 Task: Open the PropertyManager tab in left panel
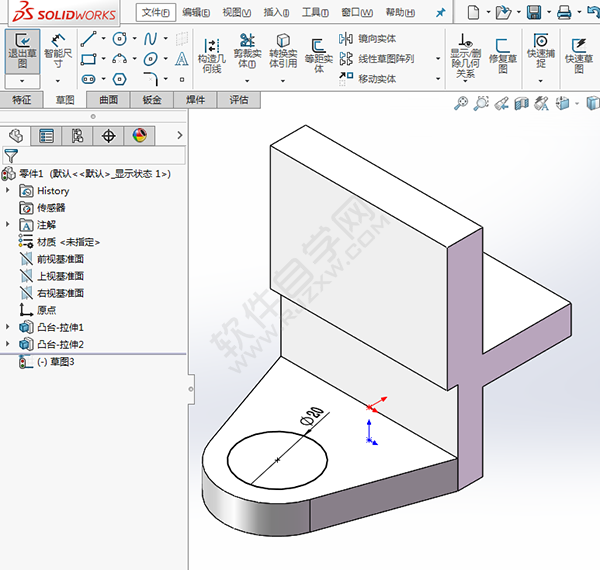coord(46,137)
